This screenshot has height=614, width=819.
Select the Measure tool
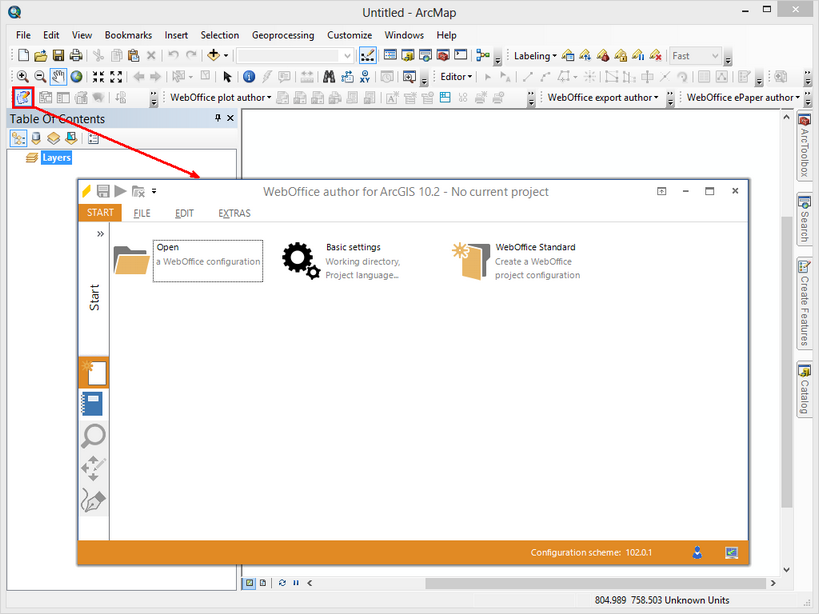pyautogui.click(x=306, y=76)
